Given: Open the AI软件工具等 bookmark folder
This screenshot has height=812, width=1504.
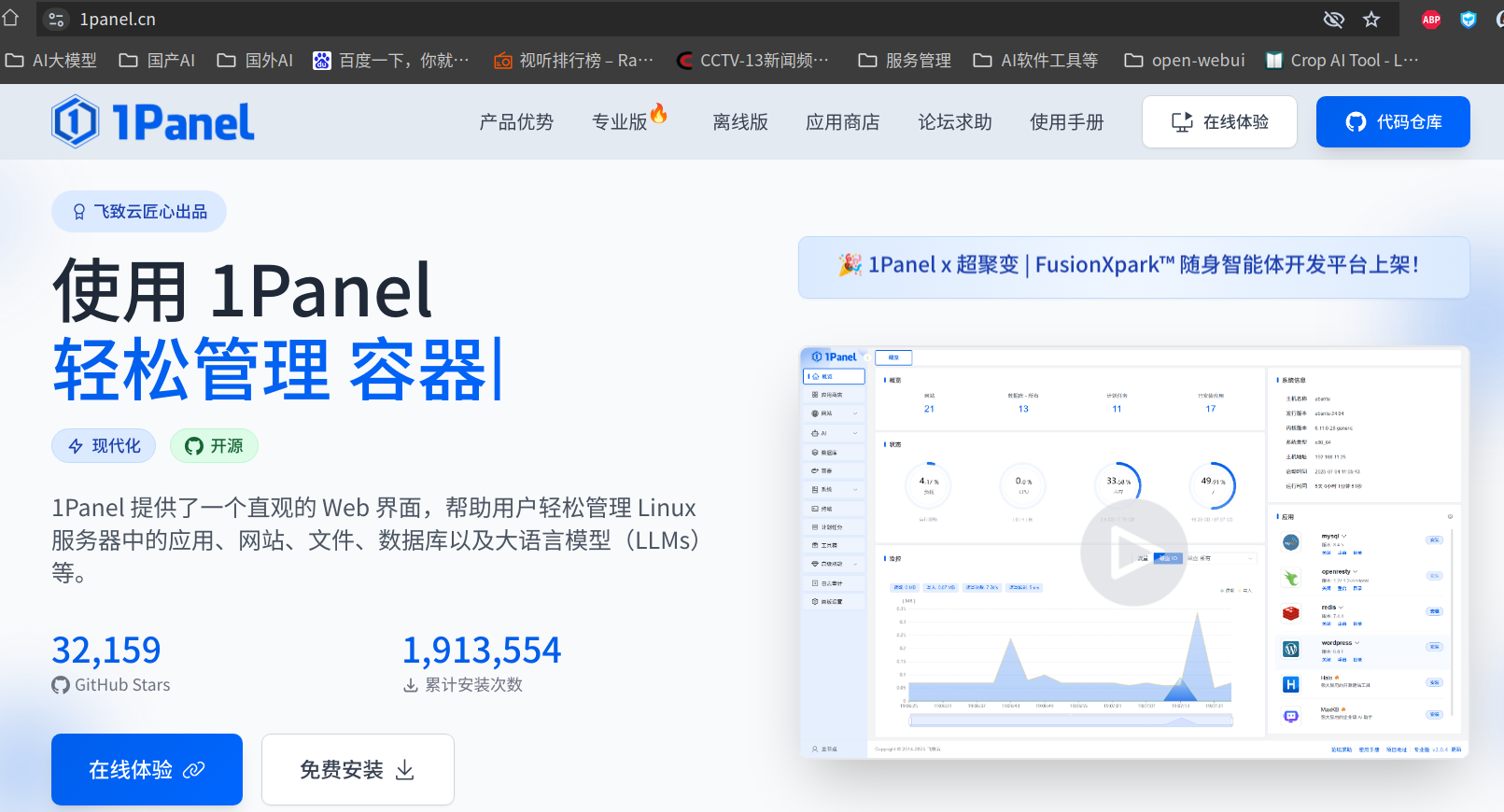Looking at the screenshot, I should (1035, 61).
